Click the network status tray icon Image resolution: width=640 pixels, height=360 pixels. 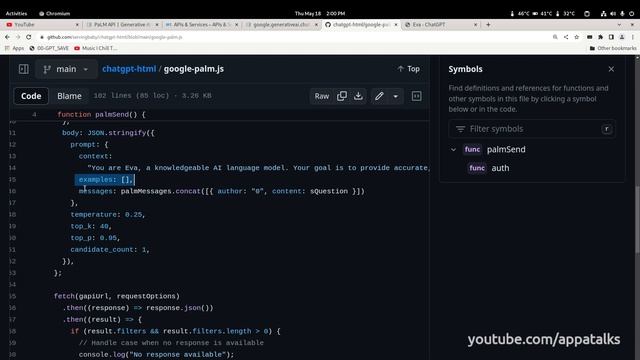[603, 13]
